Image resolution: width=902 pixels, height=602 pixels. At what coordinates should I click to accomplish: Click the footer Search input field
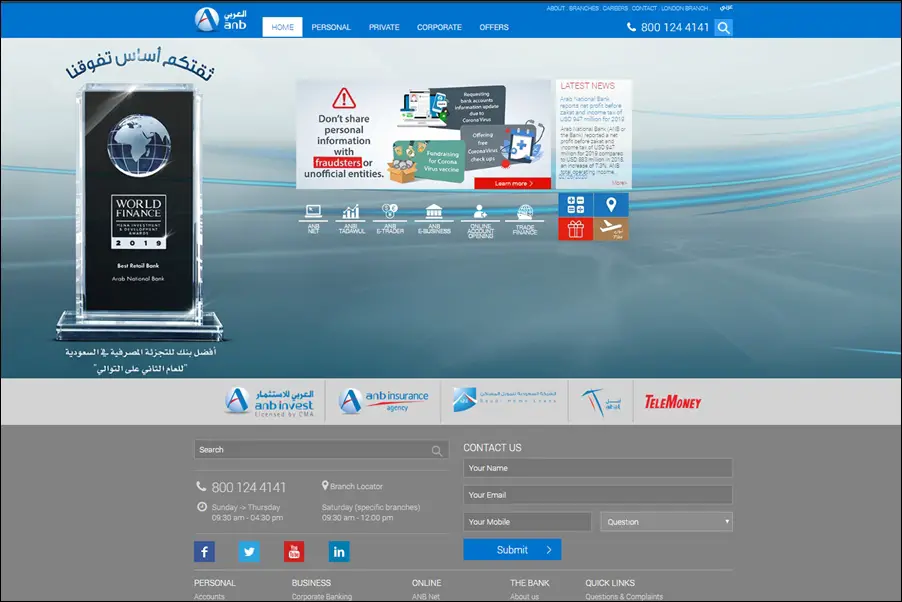[x=321, y=449]
